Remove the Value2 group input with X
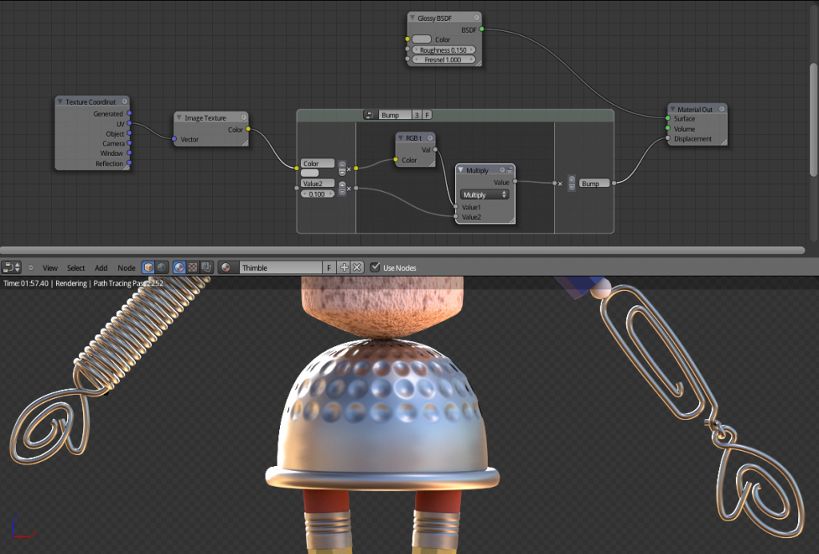The image size is (819, 554). tap(349, 189)
